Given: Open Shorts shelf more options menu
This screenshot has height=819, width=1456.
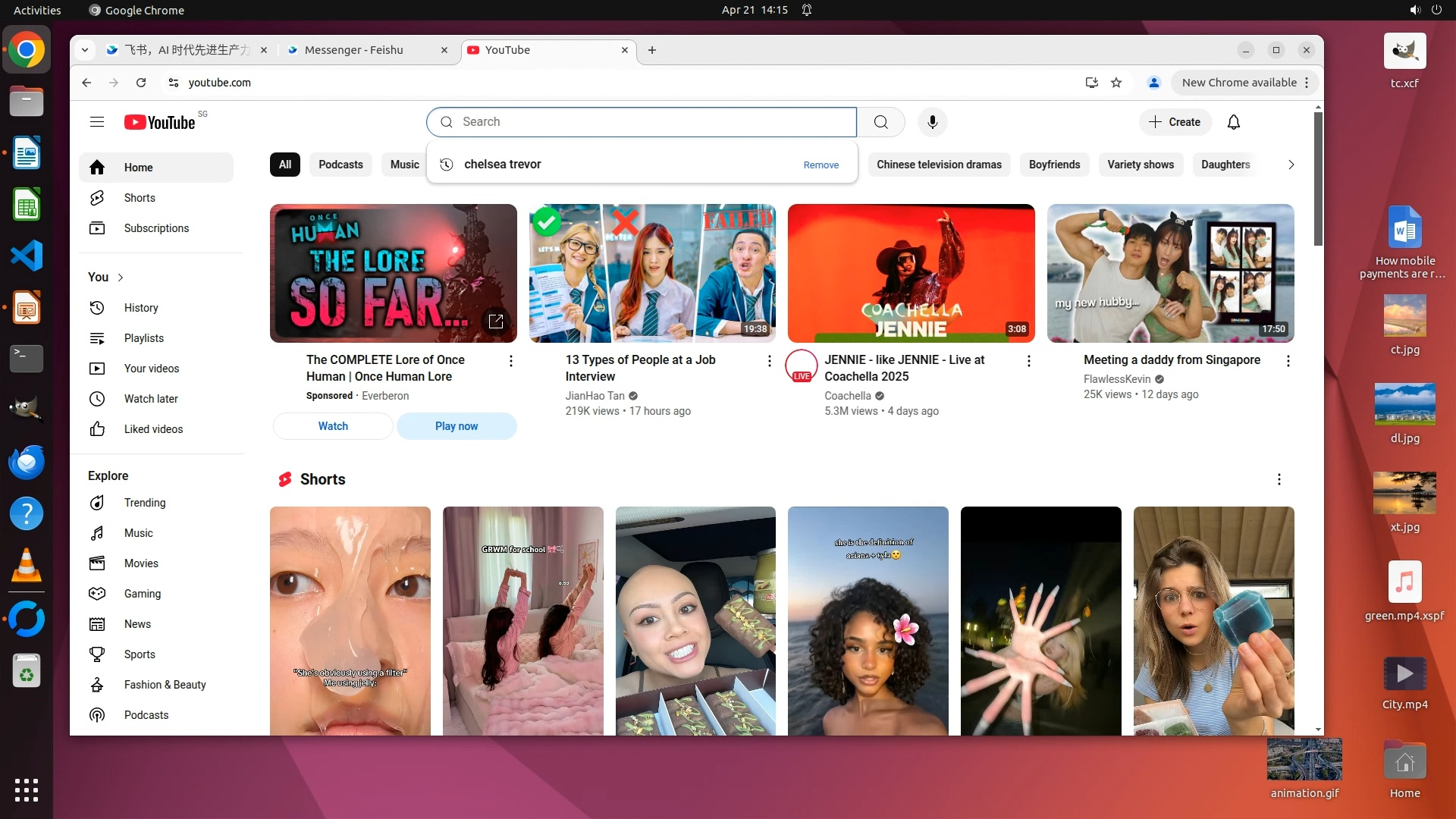Looking at the screenshot, I should coord(1279,479).
